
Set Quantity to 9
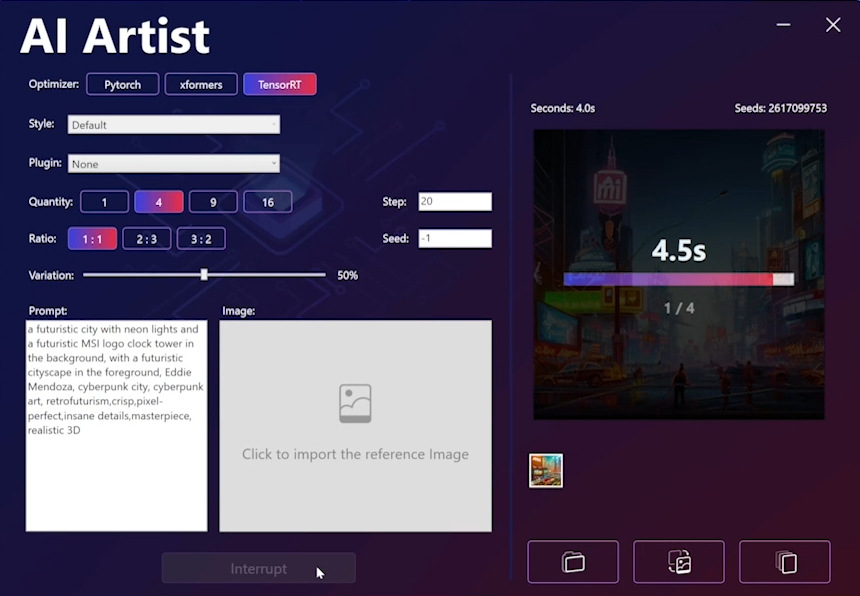(213, 202)
